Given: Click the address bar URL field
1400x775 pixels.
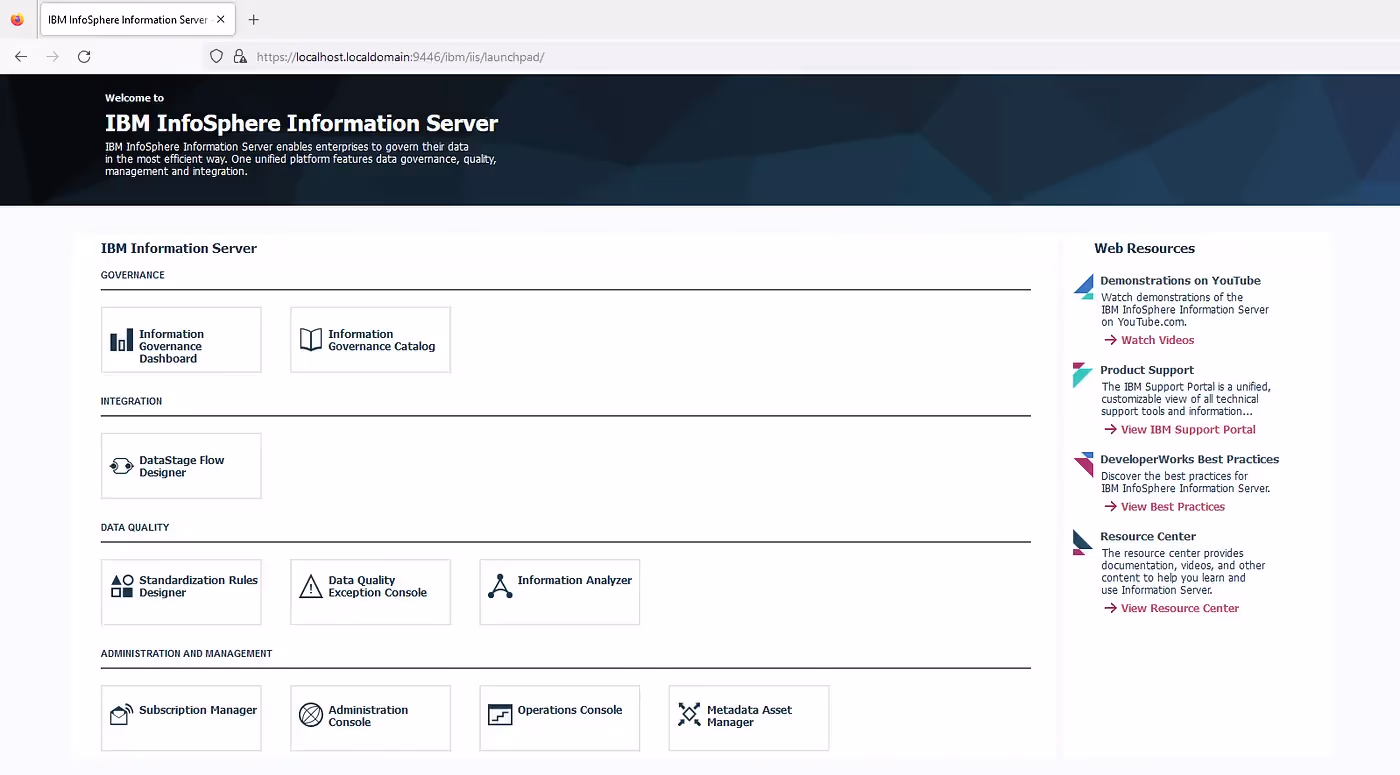Looking at the screenshot, I should (400, 57).
